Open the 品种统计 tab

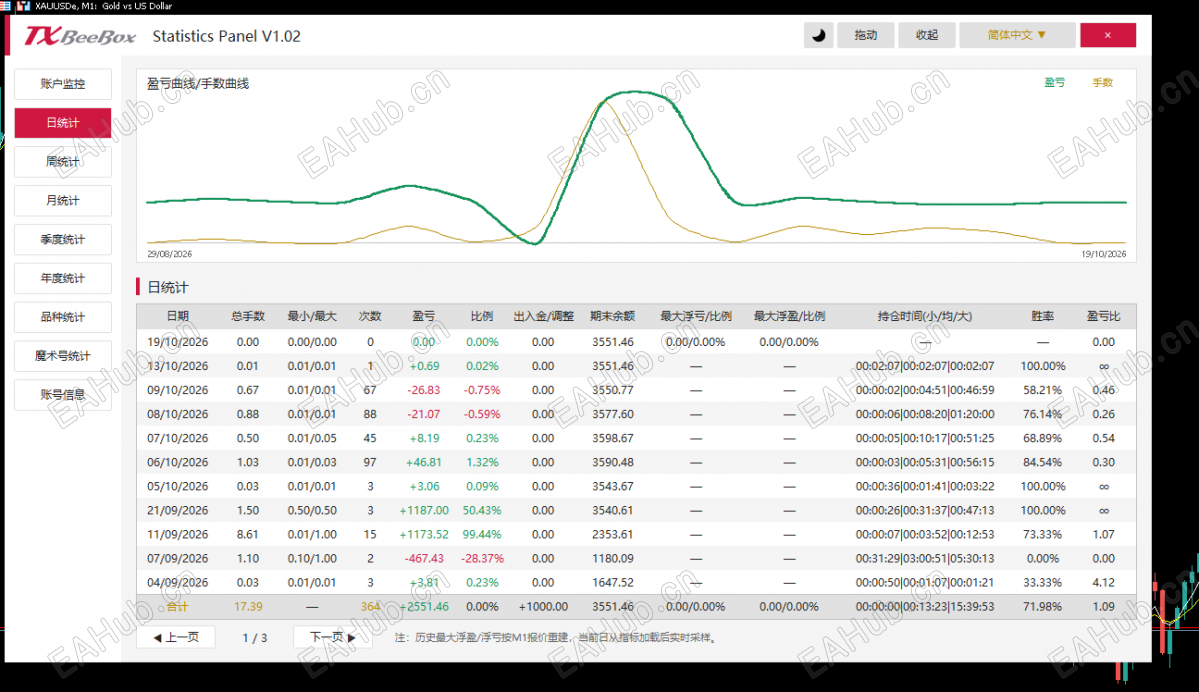point(63,317)
